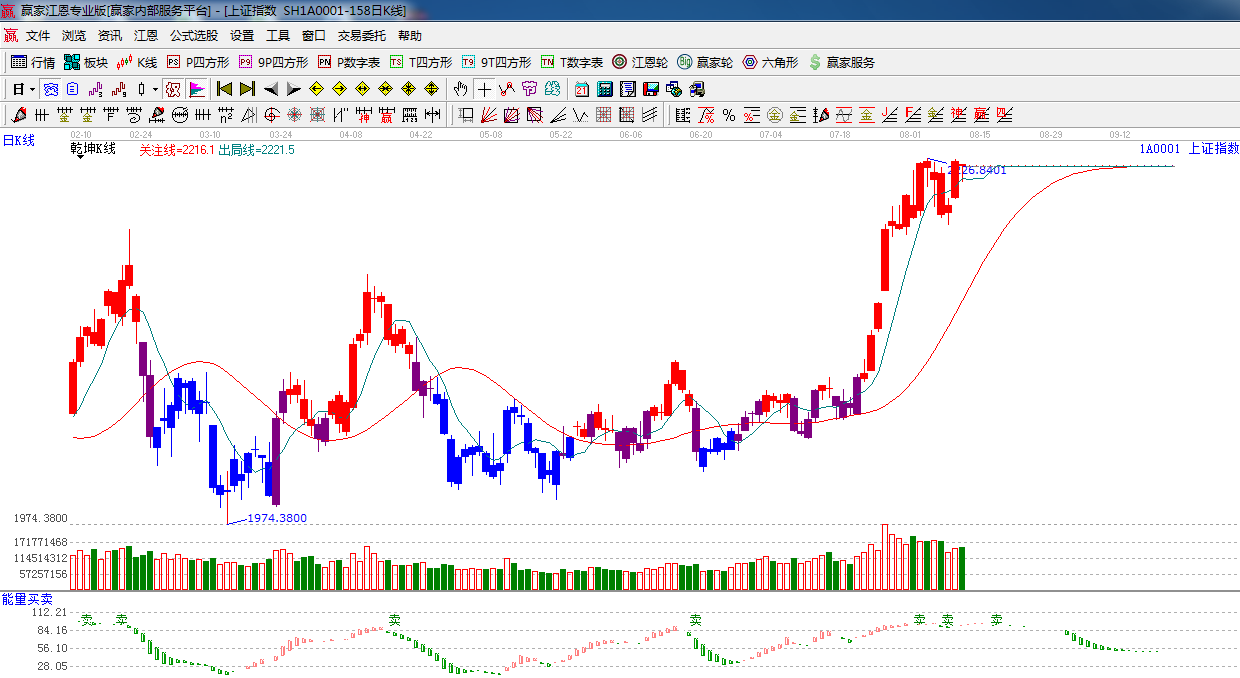Open the 行情 market quotes view

tap(32, 62)
